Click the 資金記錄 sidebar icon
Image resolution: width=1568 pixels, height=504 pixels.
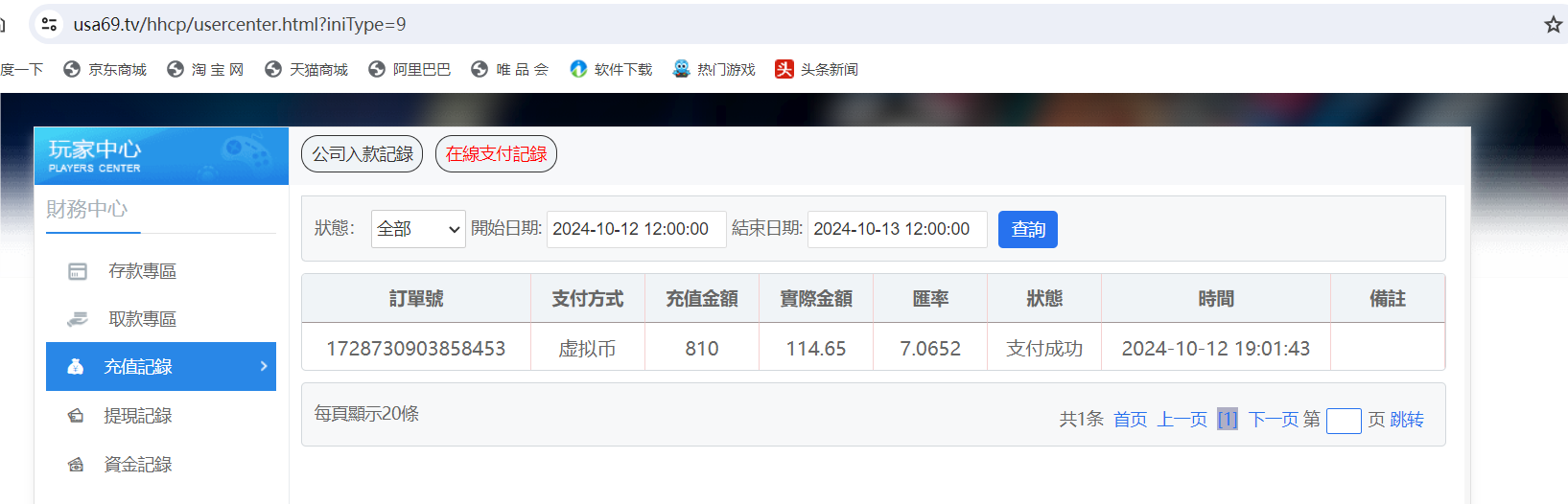(76, 465)
